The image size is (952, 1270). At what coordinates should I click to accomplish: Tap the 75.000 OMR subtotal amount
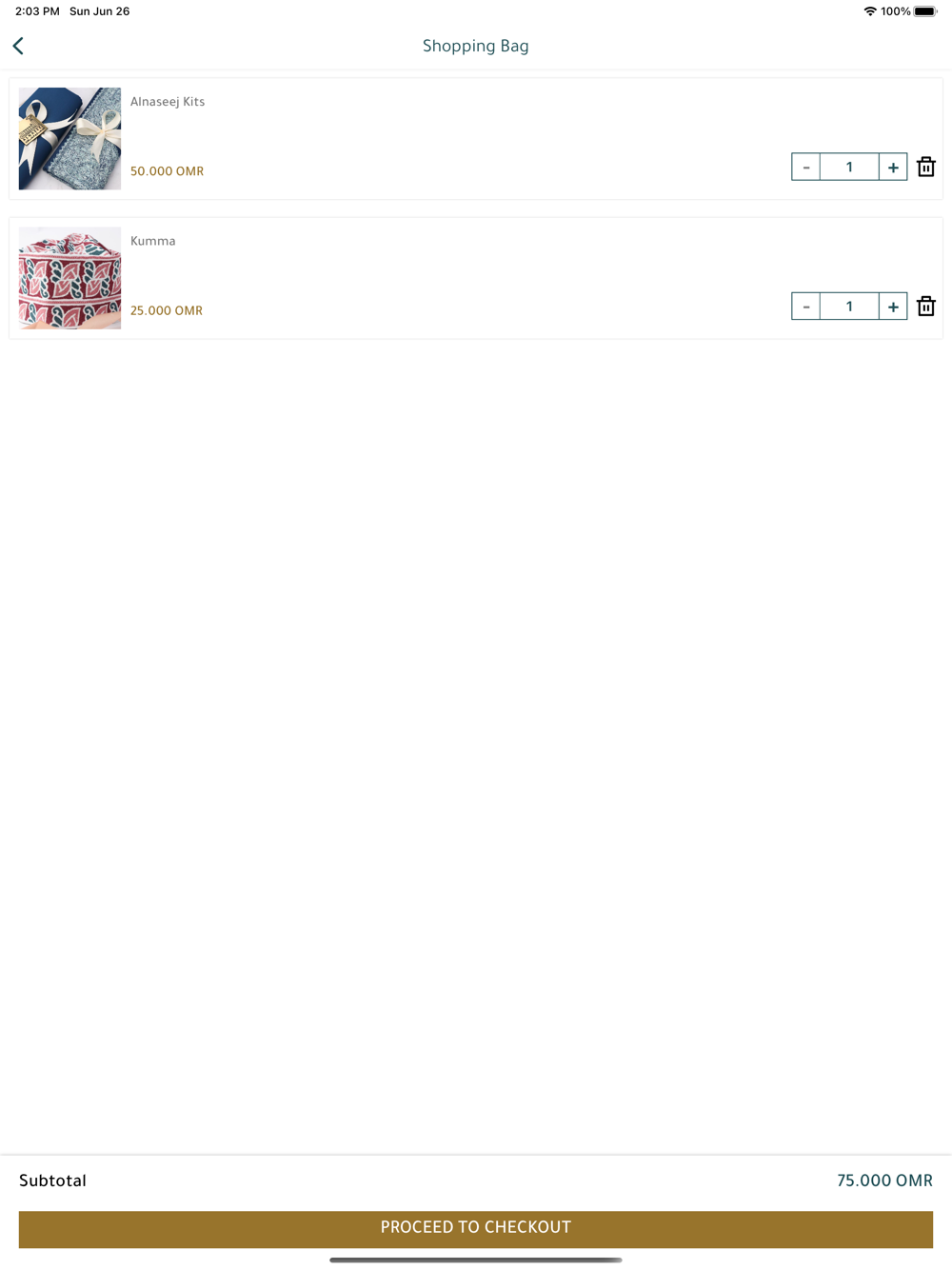[884, 1181]
